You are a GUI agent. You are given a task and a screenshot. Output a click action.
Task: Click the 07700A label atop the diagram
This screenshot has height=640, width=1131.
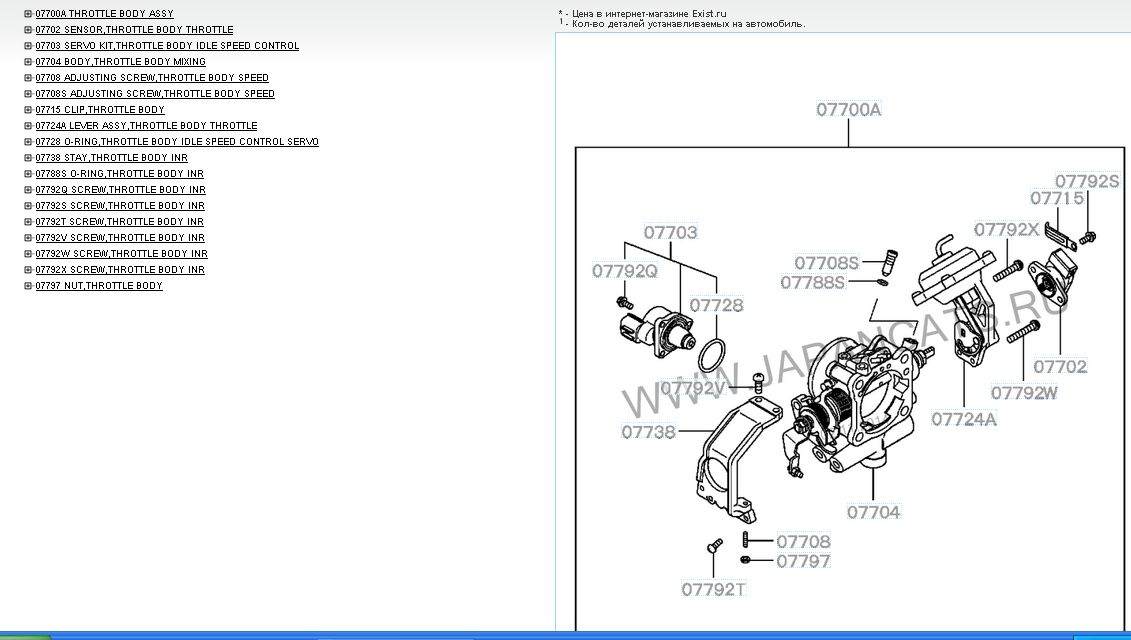(x=848, y=110)
